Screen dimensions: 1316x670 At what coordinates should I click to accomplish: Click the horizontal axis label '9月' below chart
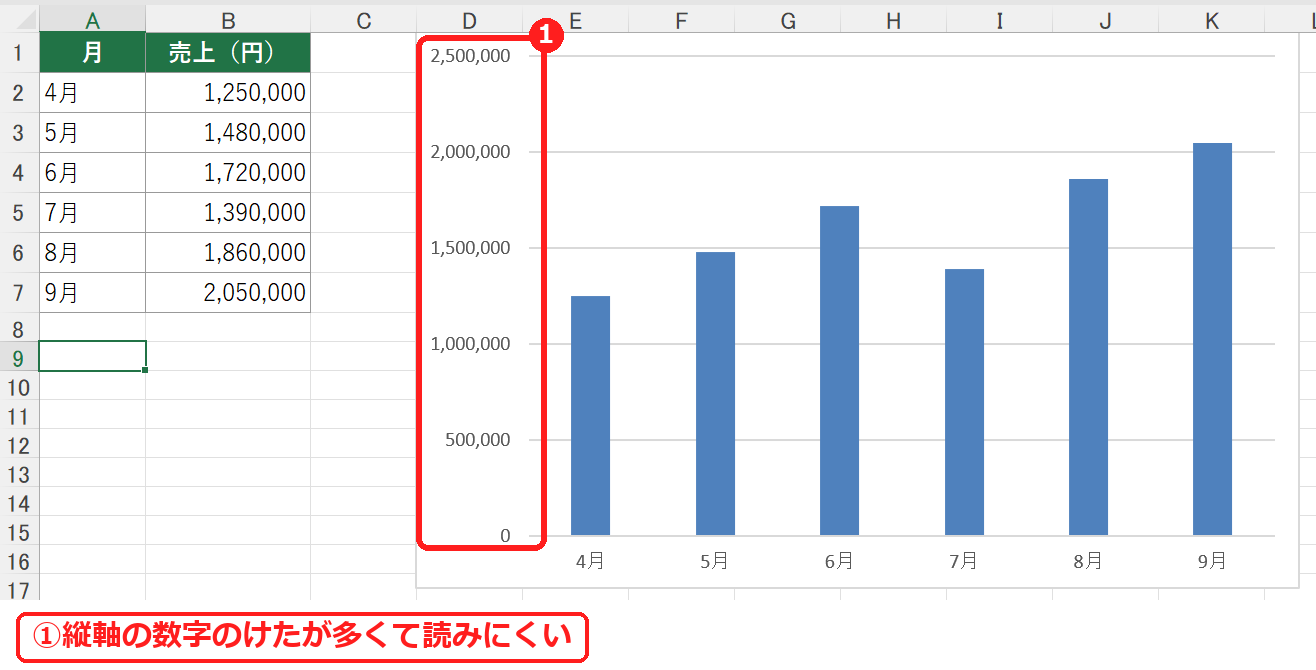(1212, 561)
